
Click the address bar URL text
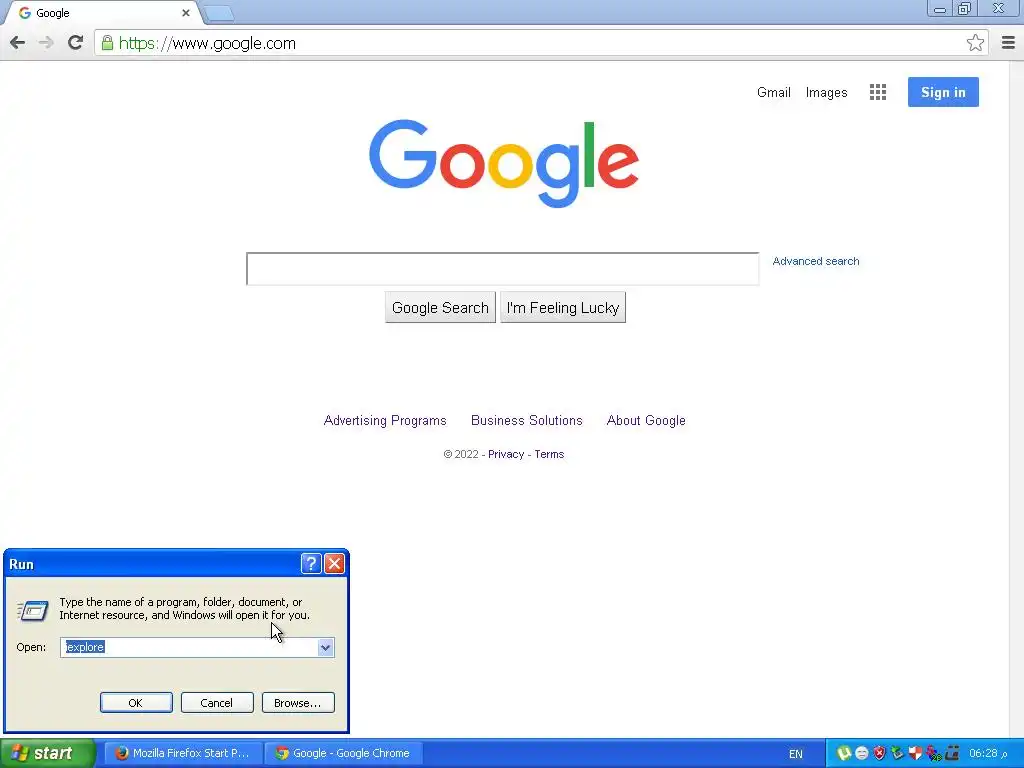click(208, 43)
